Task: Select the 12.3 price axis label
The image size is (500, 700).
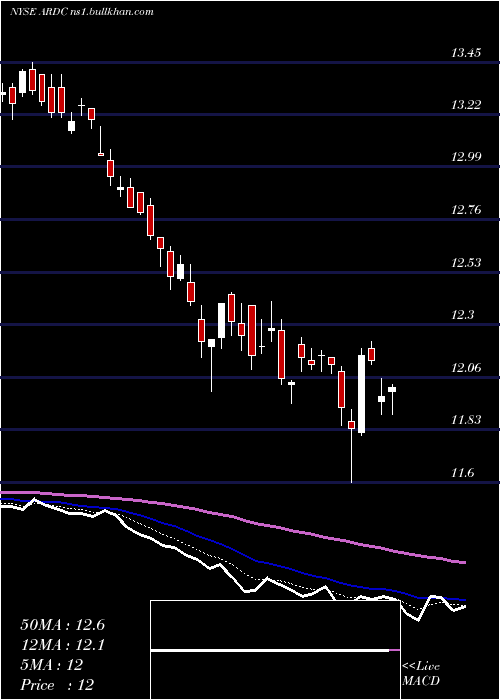Action: pyautogui.click(x=462, y=315)
